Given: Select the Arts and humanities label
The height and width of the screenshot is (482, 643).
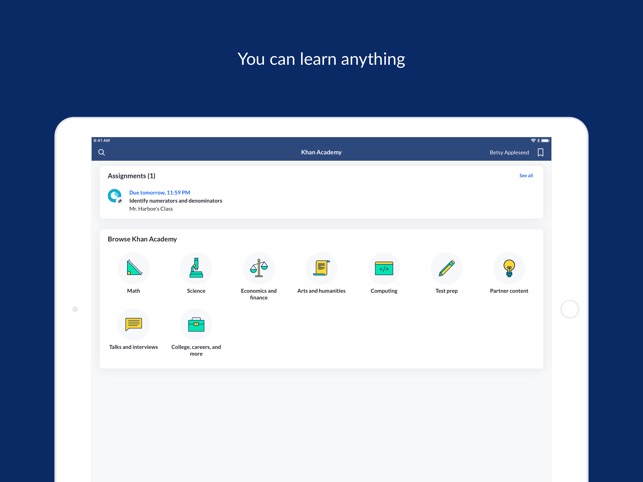Looking at the screenshot, I should point(322,291).
